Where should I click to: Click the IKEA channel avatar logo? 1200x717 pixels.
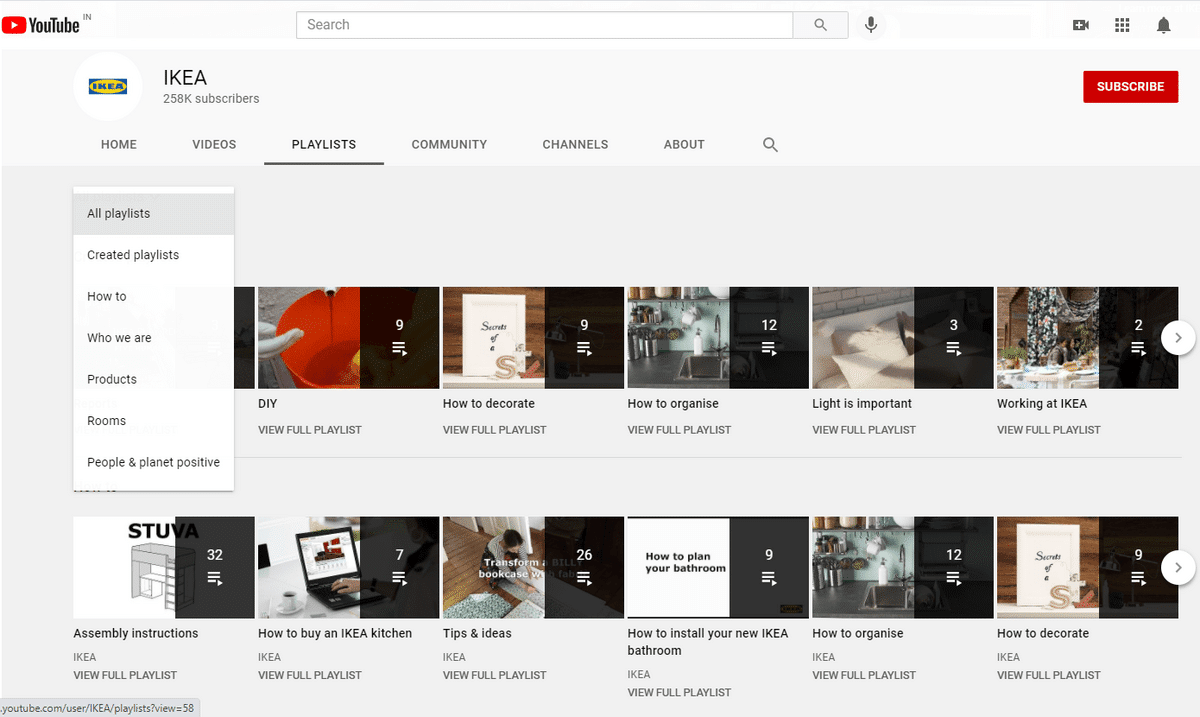coord(108,86)
